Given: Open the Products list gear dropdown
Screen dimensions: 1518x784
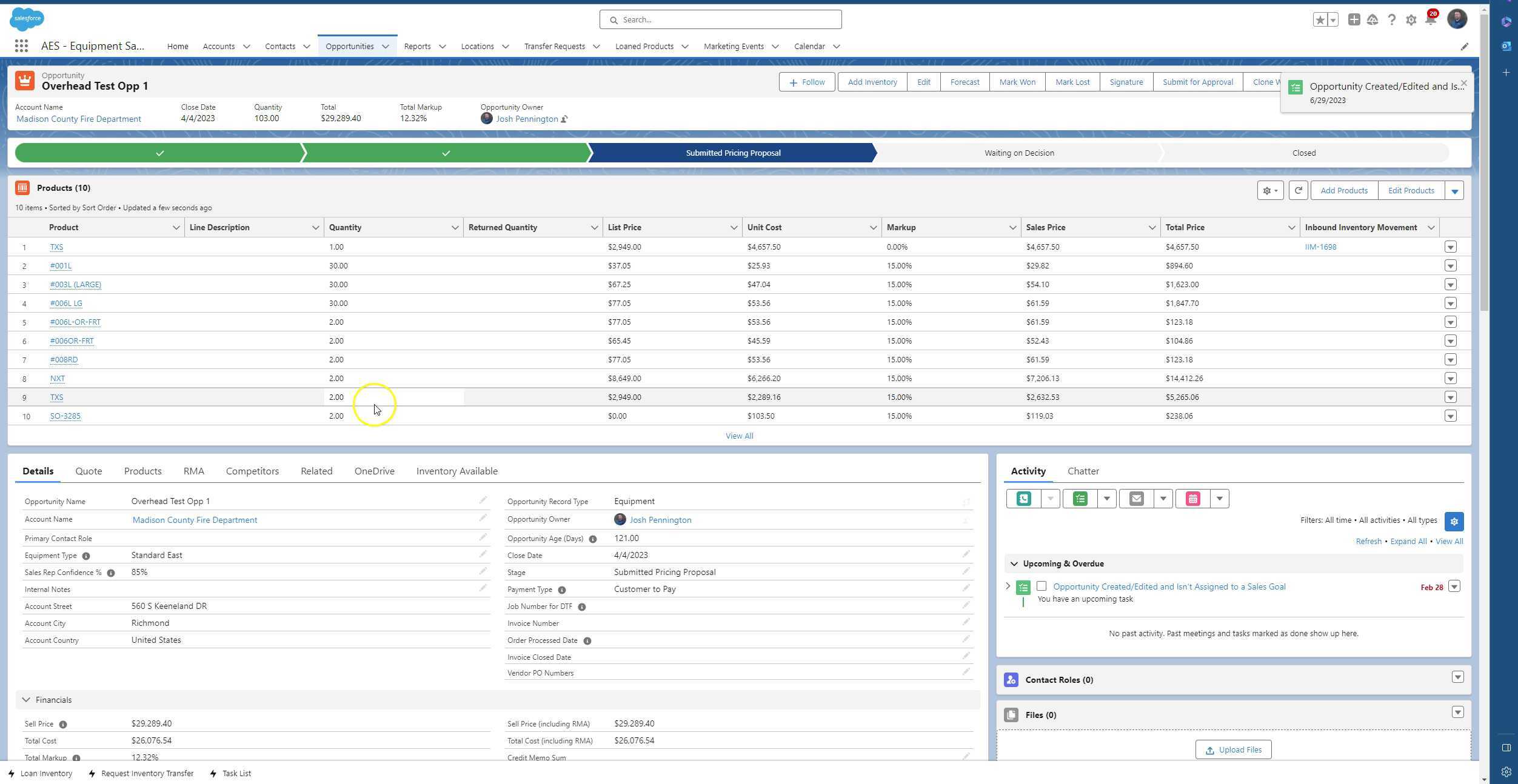Looking at the screenshot, I should [1269, 190].
